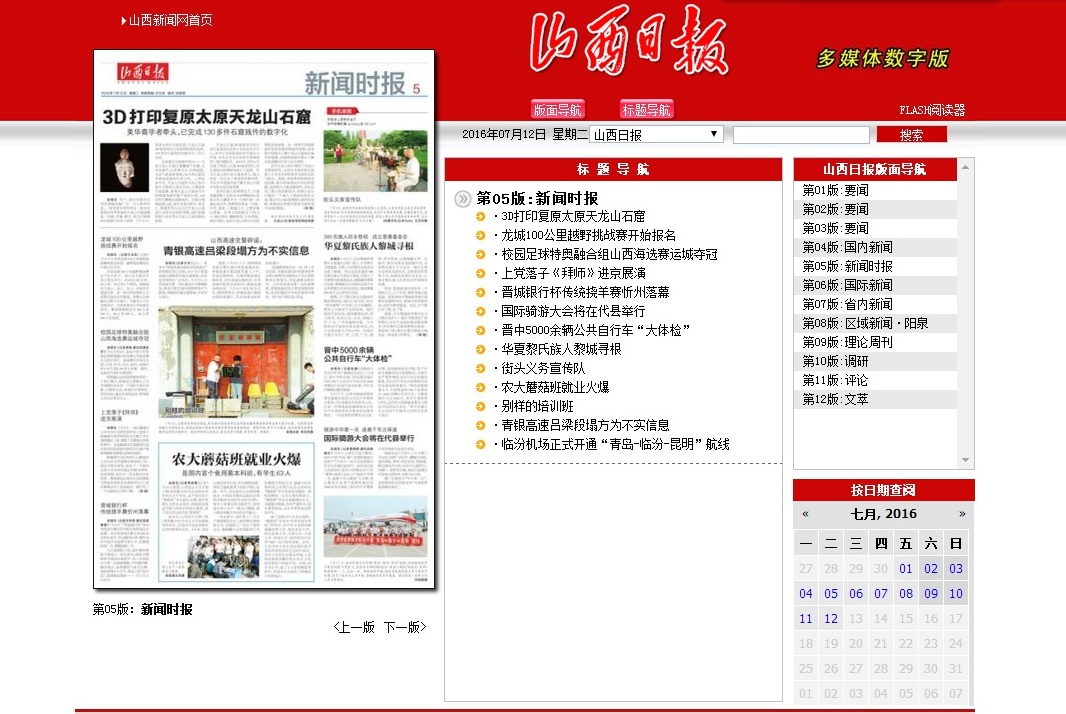Select 第04版:国内新闻 in page navigation
Screen dimensions: 1066x714
point(848,248)
